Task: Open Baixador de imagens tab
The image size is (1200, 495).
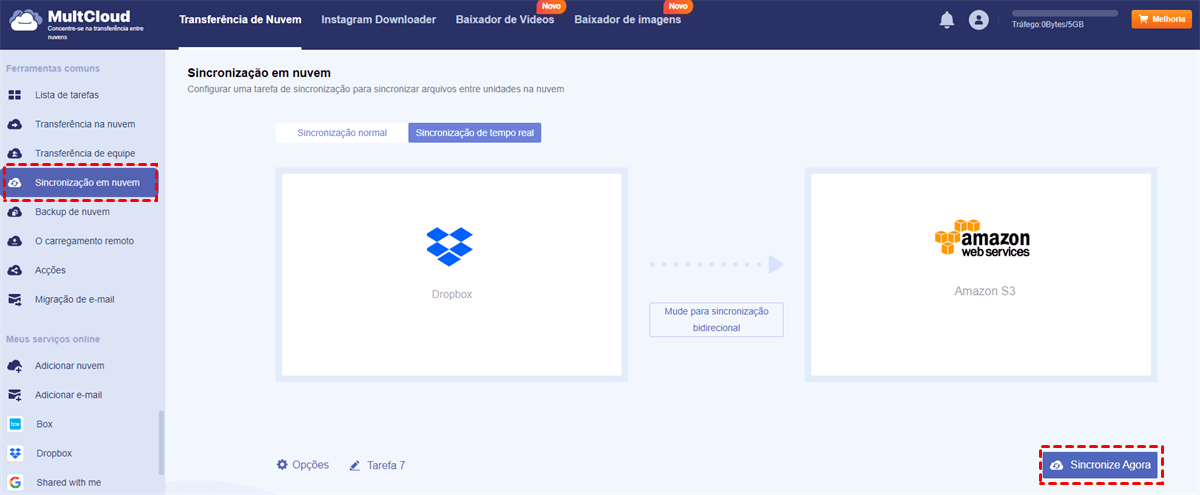Action: (628, 20)
